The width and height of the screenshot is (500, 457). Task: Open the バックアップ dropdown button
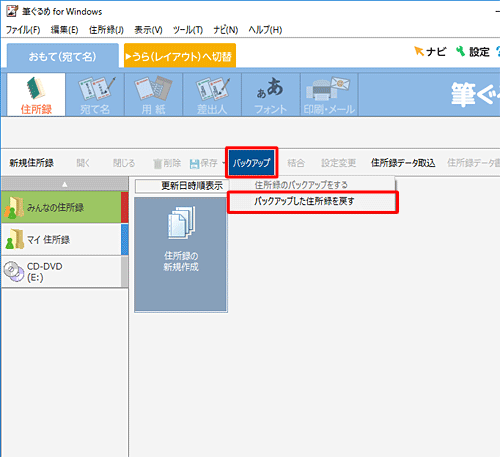pyautogui.click(x=251, y=163)
